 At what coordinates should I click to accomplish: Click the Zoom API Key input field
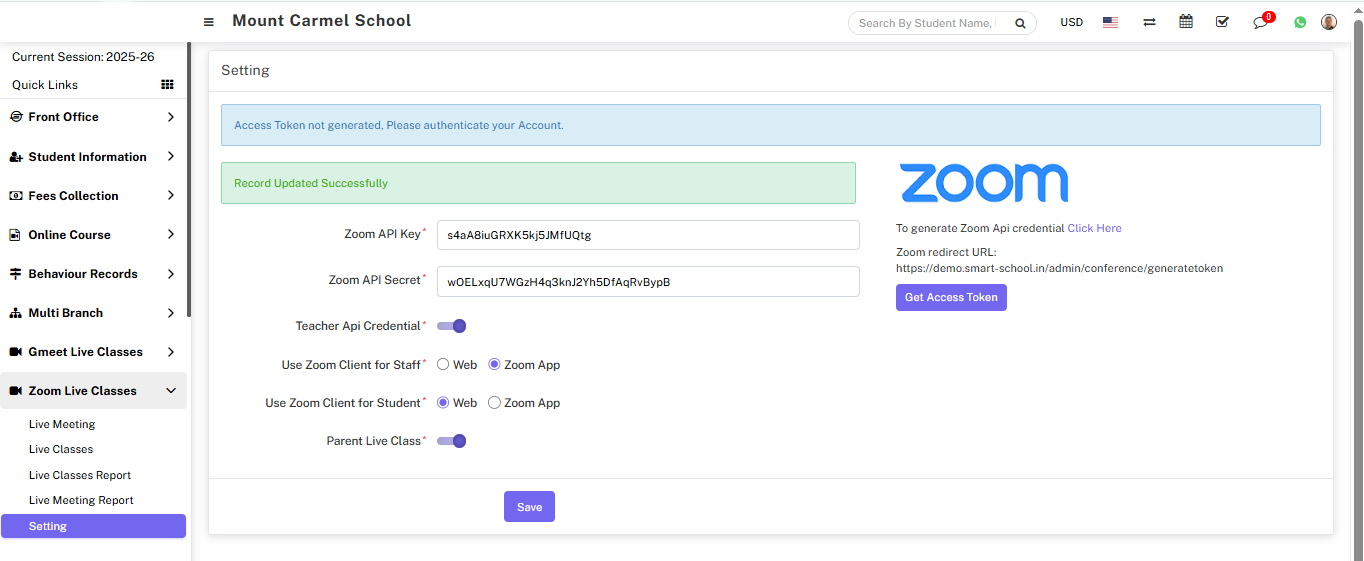click(648, 235)
